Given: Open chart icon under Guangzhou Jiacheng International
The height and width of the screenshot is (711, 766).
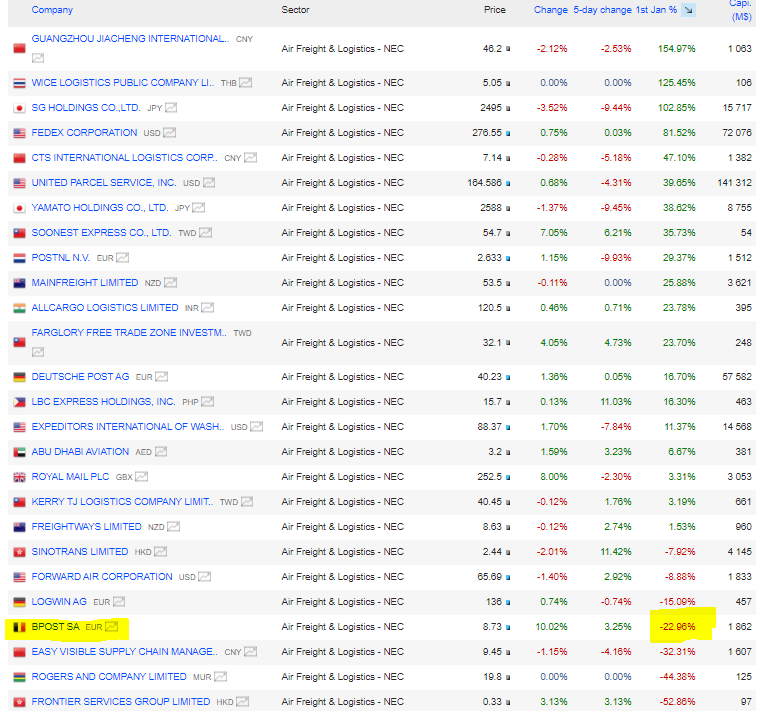Looking at the screenshot, I should 38,58.
